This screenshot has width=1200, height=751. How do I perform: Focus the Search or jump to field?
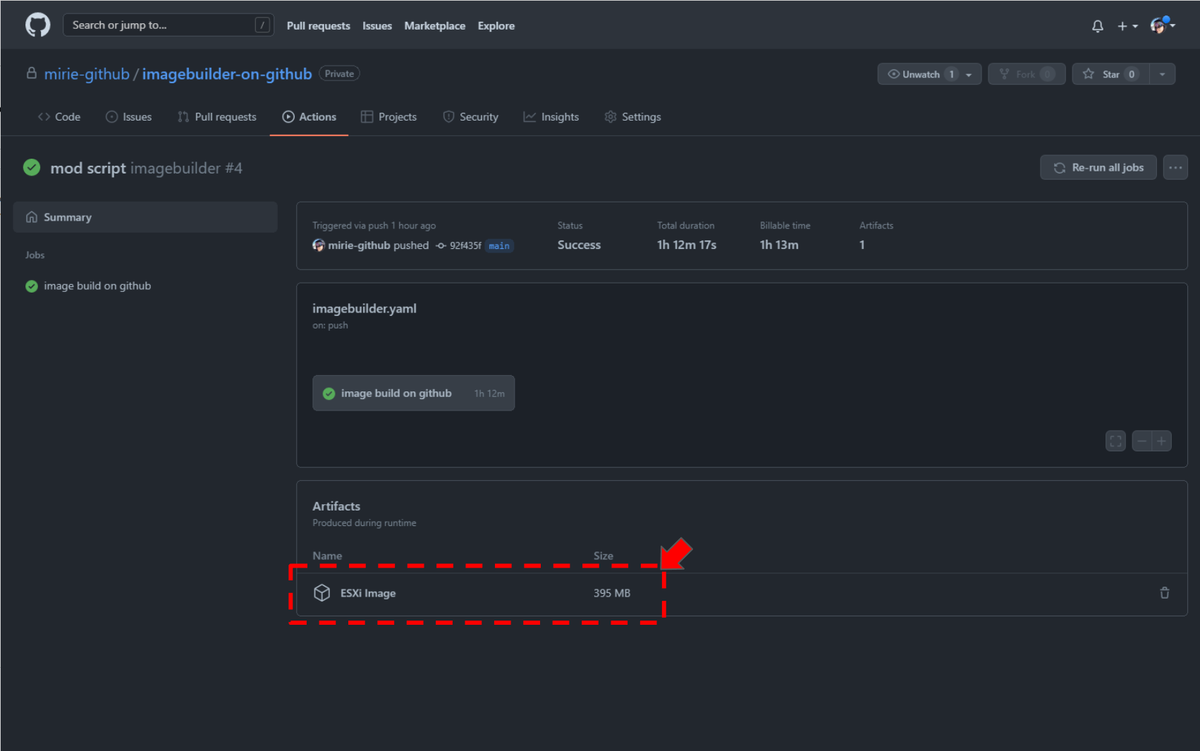pyautogui.click(x=168, y=25)
